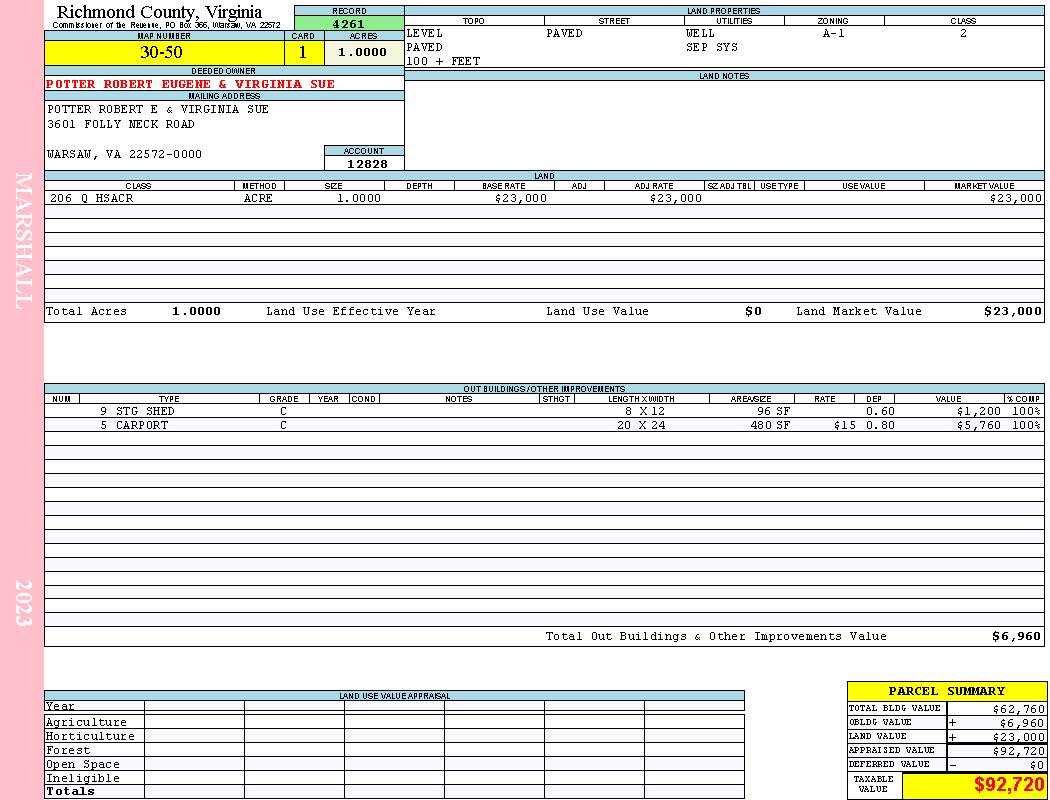
Task: Click the SEP SYS utilities value
Action: 712,47
